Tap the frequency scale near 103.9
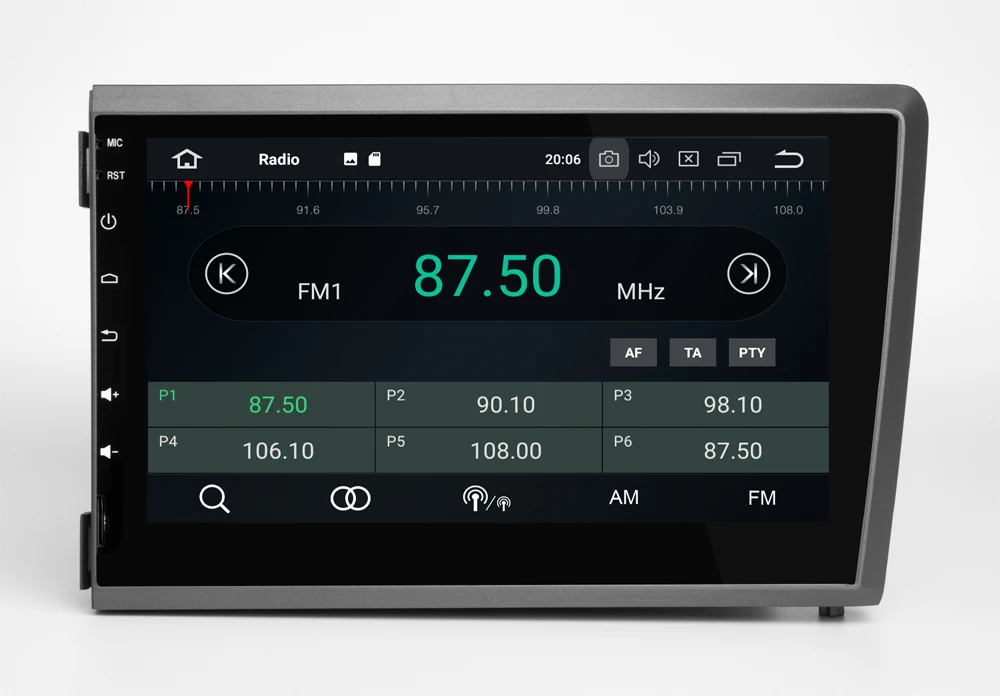Viewport: 1000px width, 696px height. (667, 195)
